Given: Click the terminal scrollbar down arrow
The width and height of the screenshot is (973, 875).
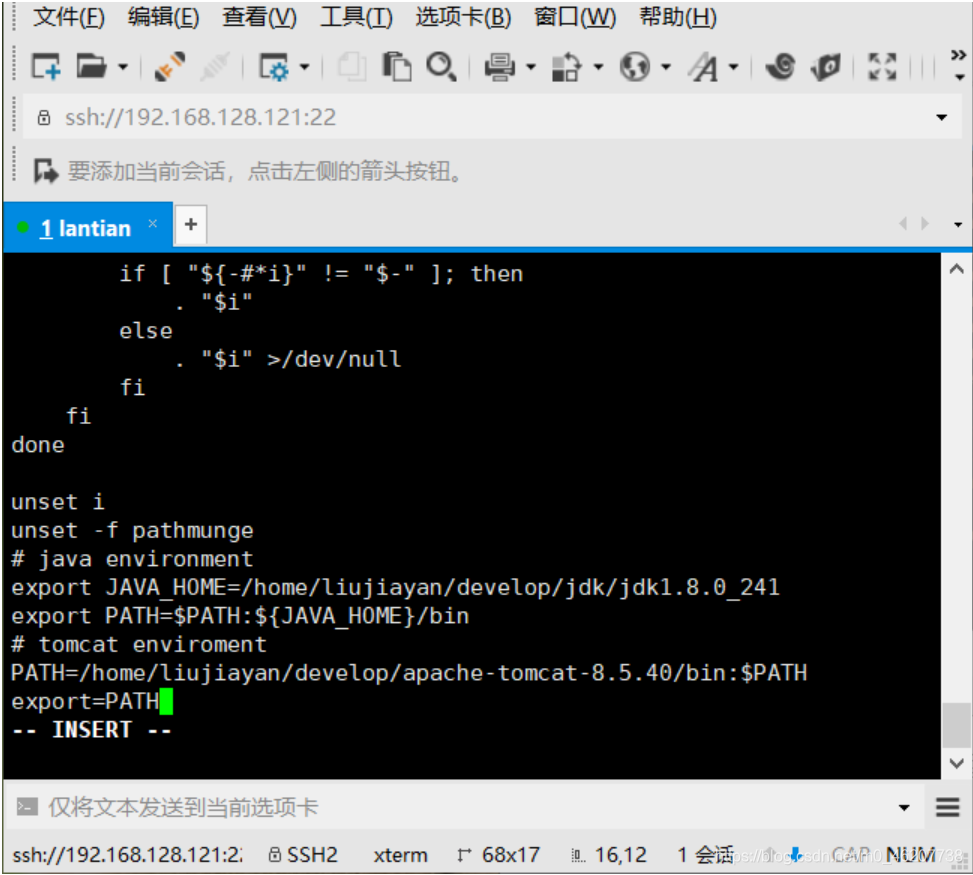Looking at the screenshot, I should [956, 764].
